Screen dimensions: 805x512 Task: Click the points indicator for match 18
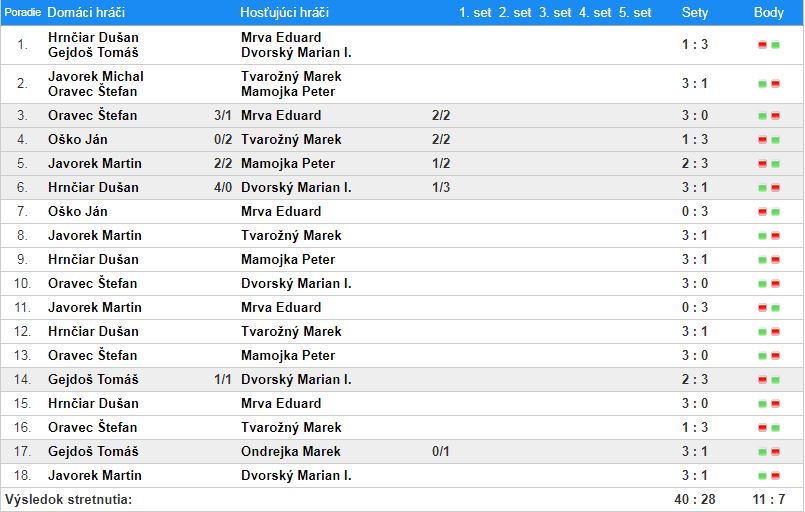coord(768,476)
